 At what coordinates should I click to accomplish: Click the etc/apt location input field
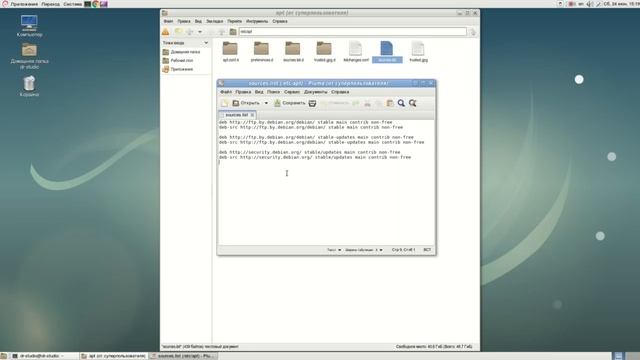[353, 31]
